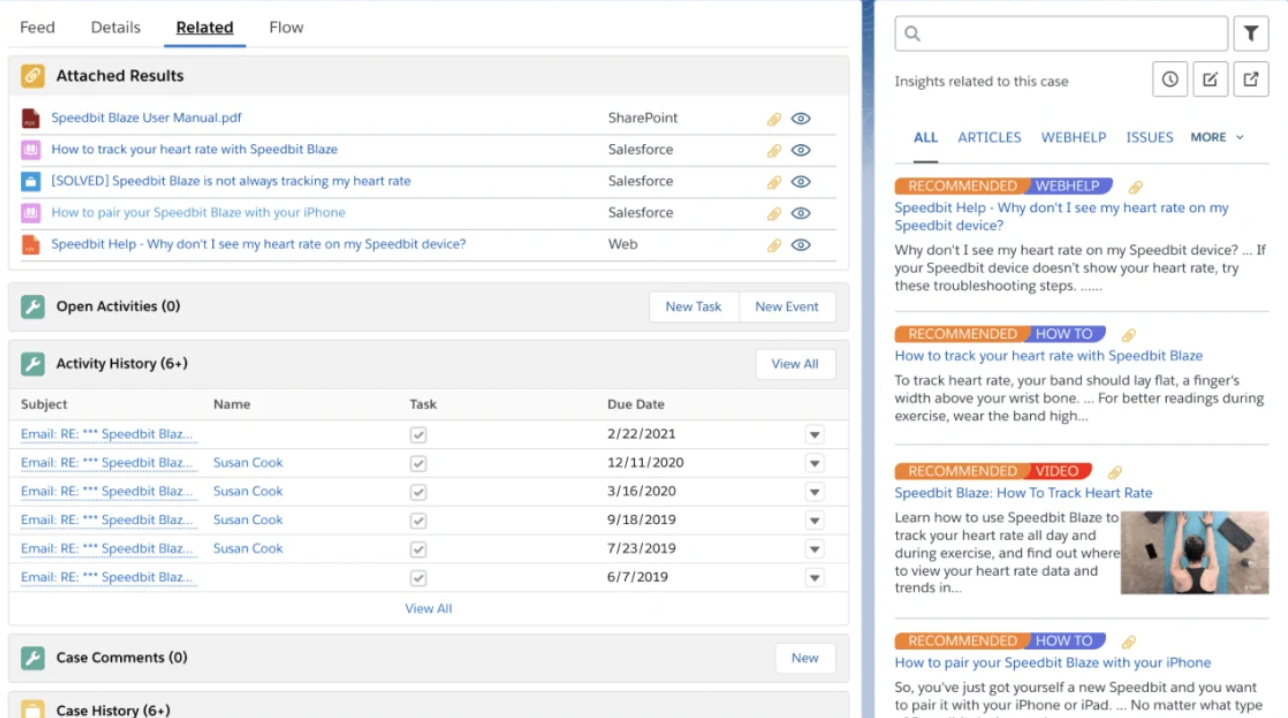This screenshot has height=718, width=1288.
Task: Open the filter icon in the search panel
Action: click(1251, 33)
